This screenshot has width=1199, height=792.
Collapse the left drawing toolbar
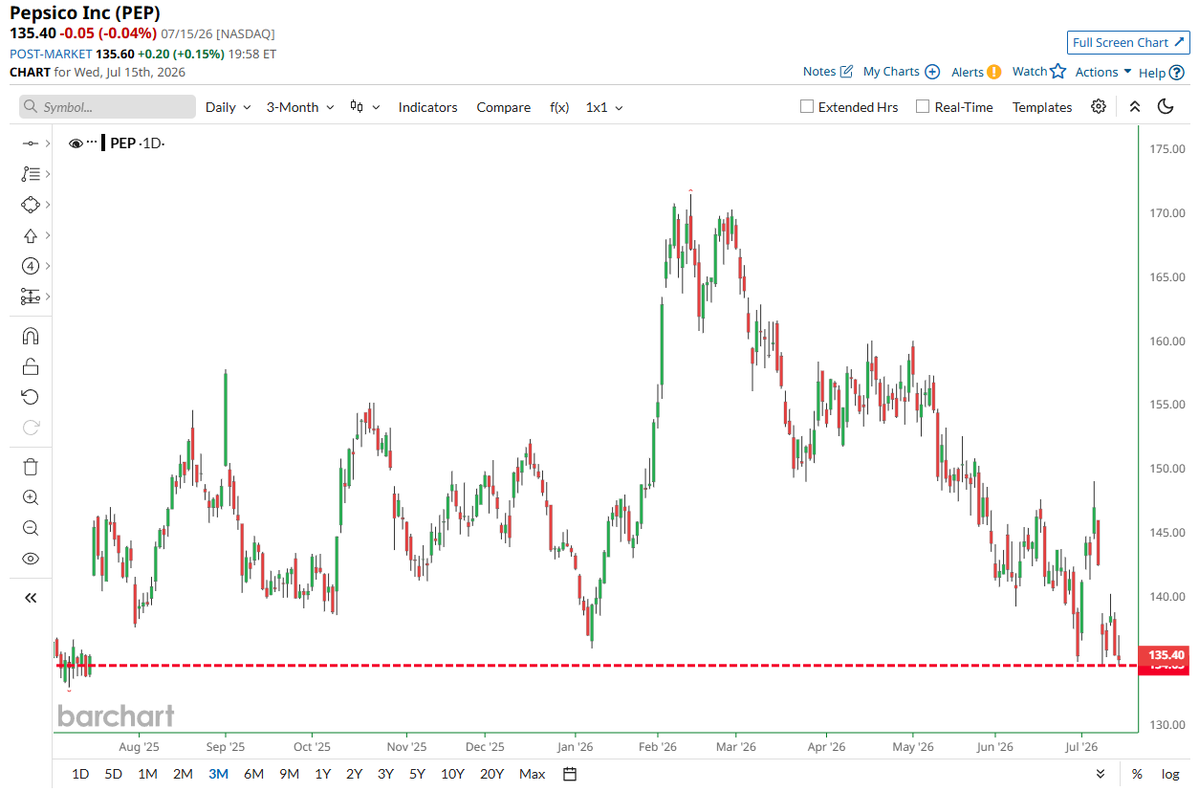31,598
